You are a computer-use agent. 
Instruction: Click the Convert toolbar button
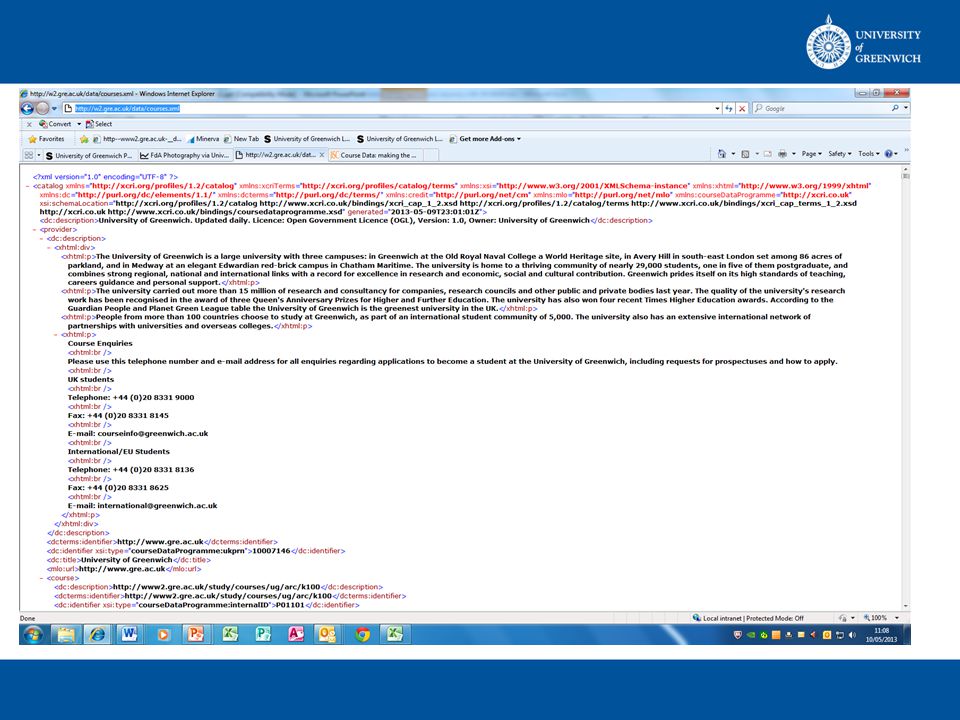pos(55,124)
